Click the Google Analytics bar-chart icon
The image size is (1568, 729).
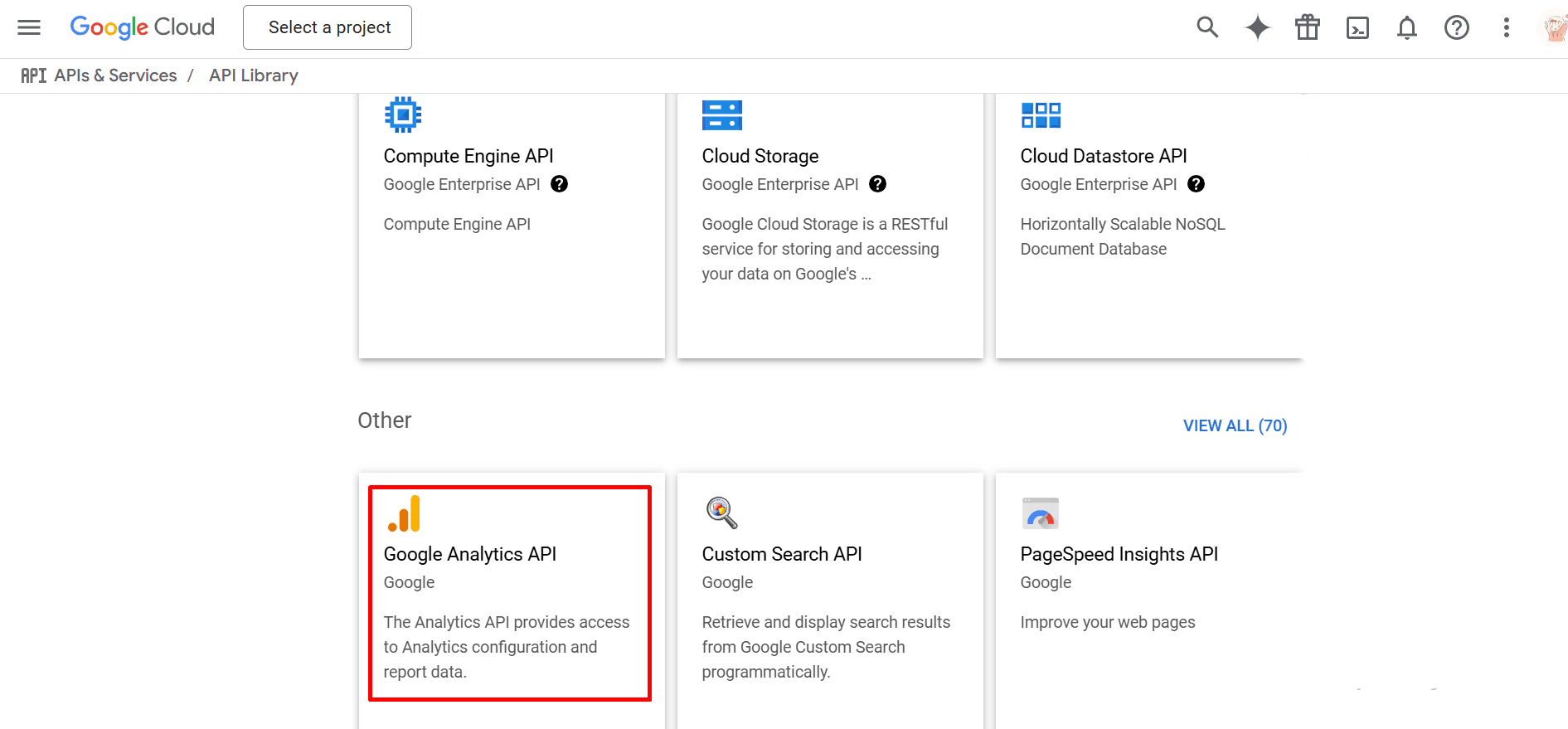pyautogui.click(x=404, y=513)
